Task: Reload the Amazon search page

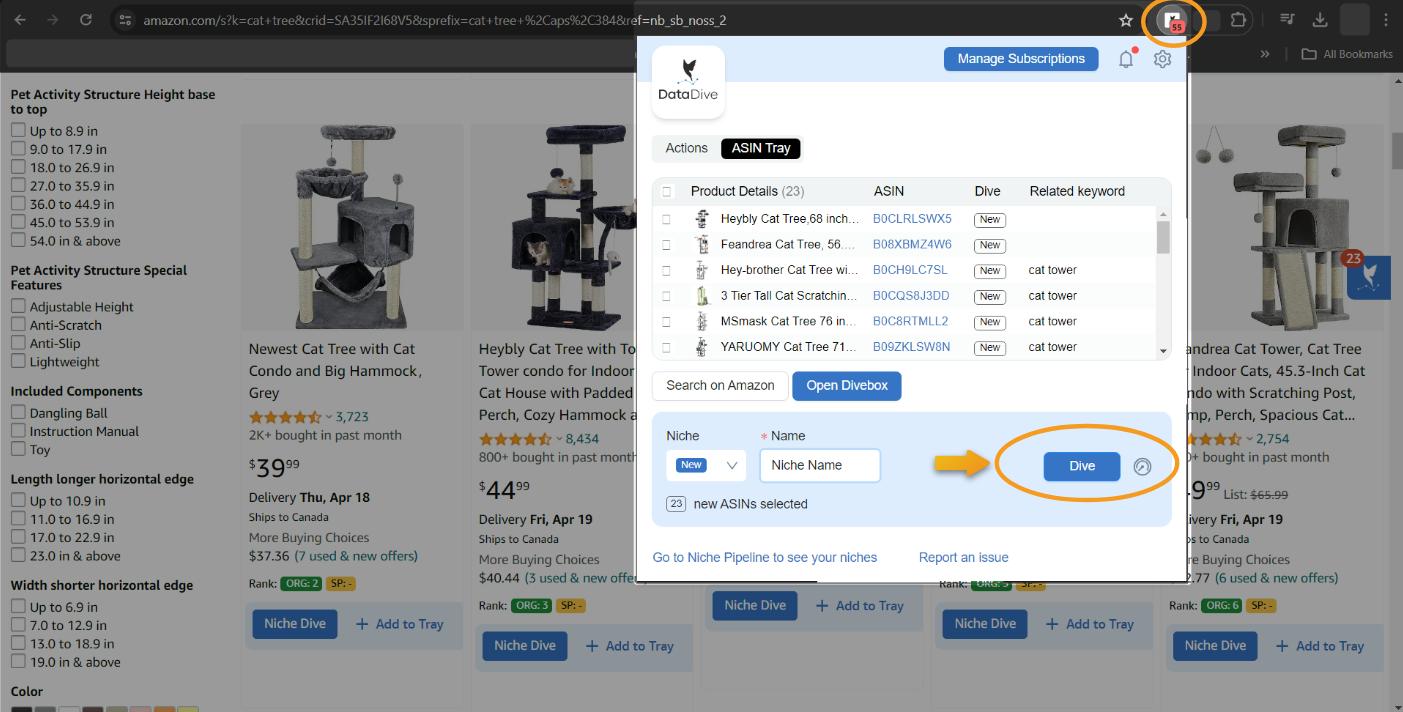Action: point(86,20)
